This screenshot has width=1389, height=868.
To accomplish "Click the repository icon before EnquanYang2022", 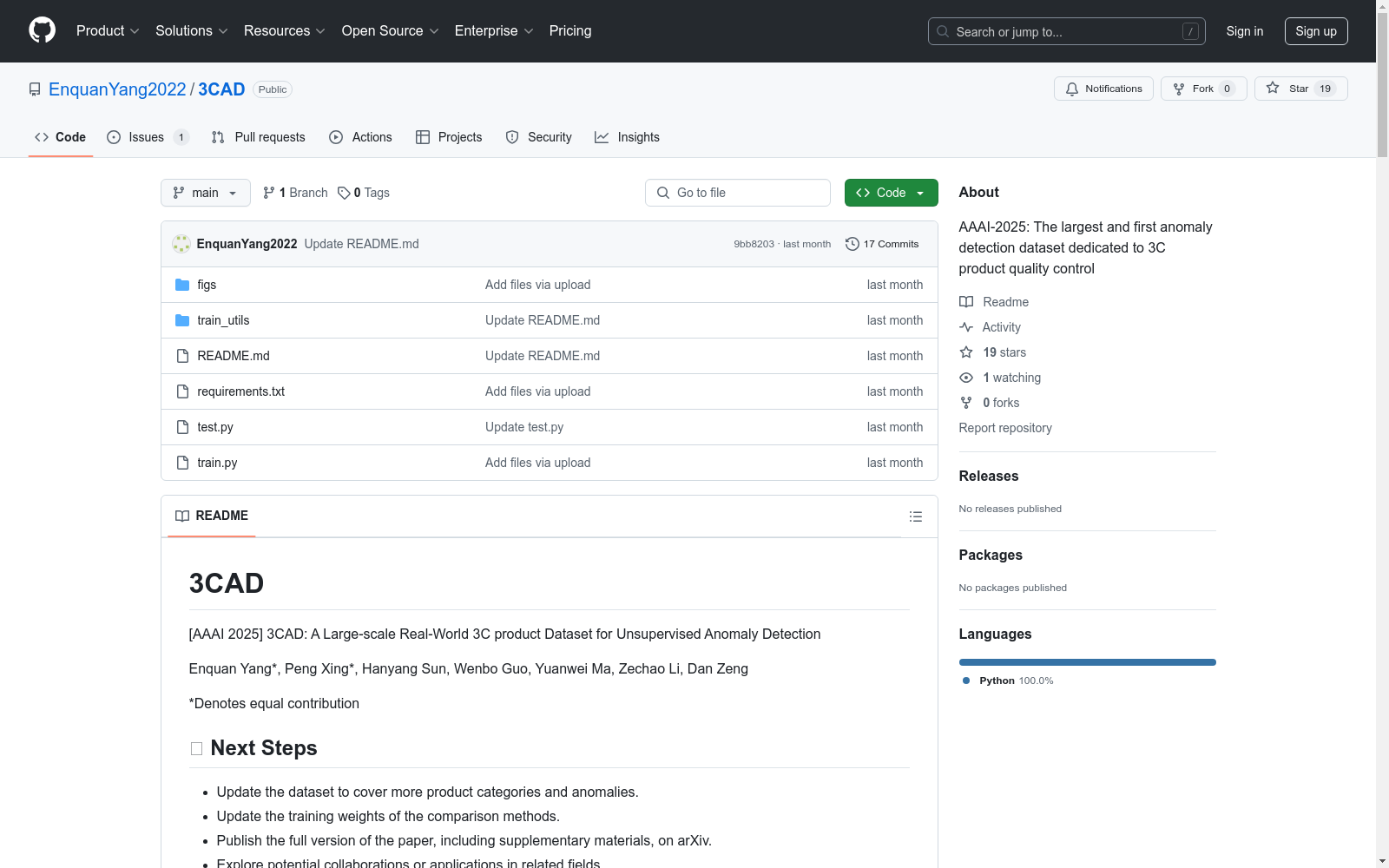I will (x=35, y=89).
